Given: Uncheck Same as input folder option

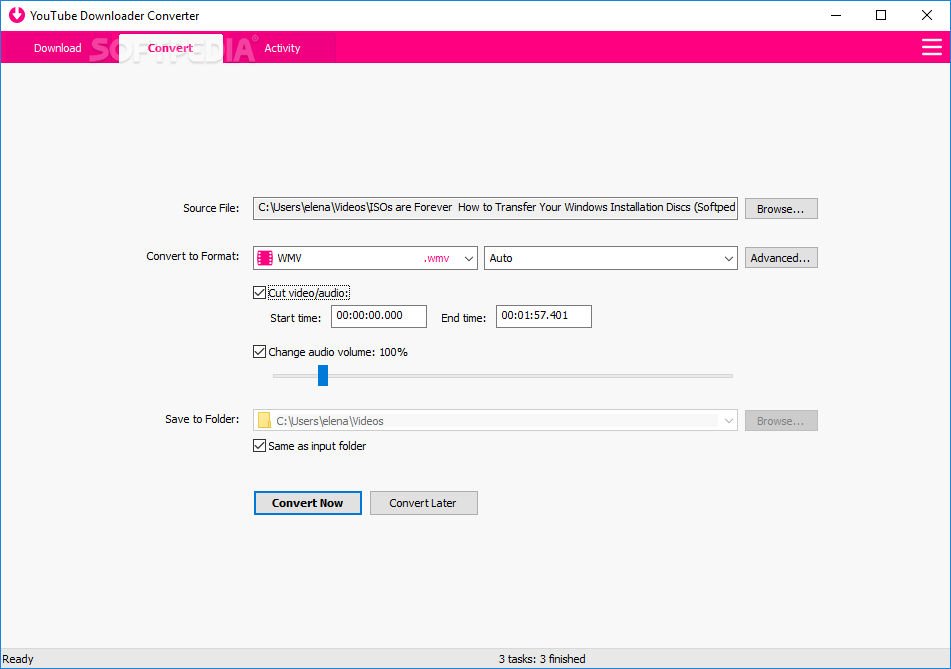Looking at the screenshot, I should pyautogui.click(x=260, y=446).
